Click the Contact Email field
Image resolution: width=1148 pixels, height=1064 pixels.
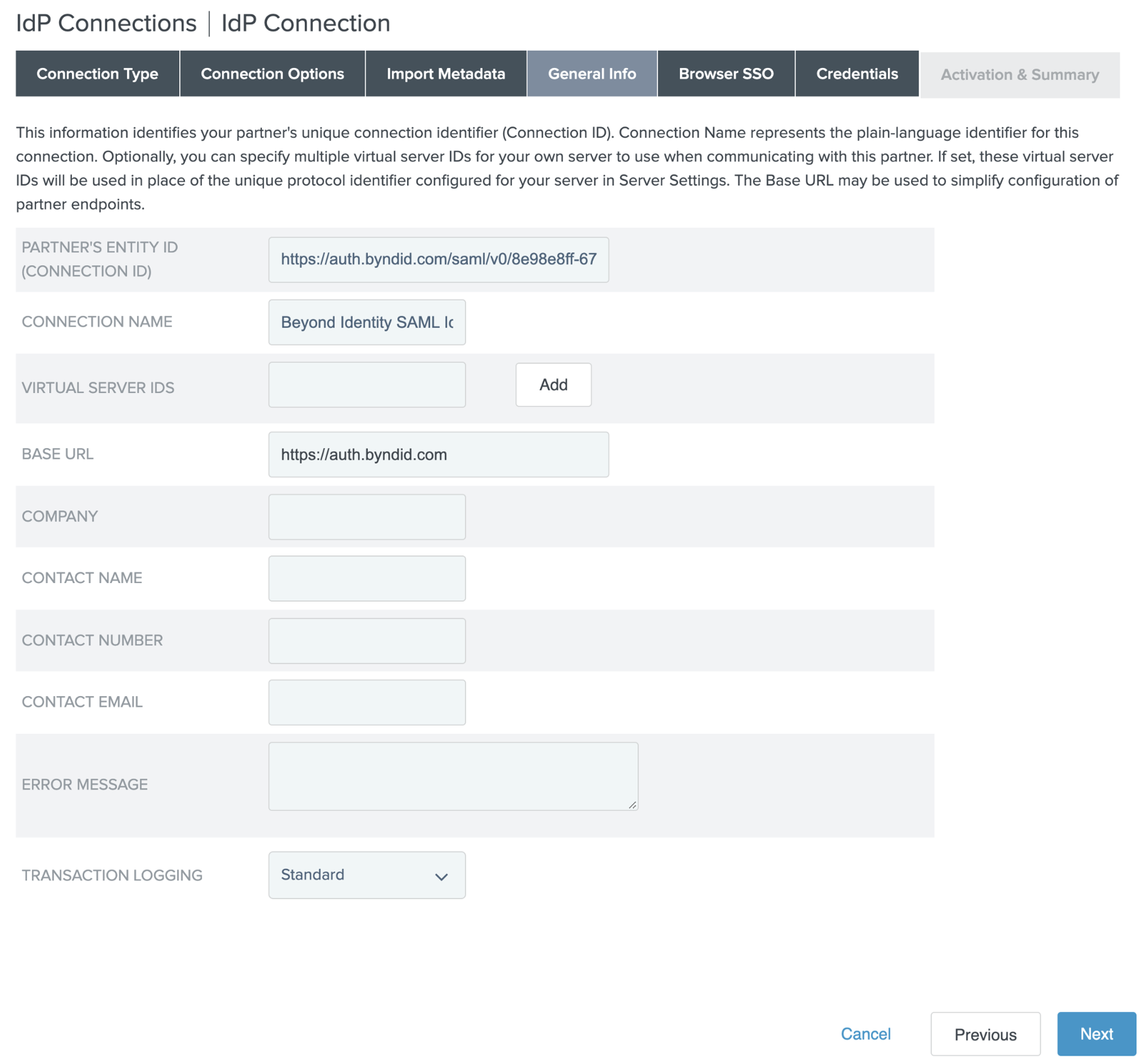click(367, 702)
